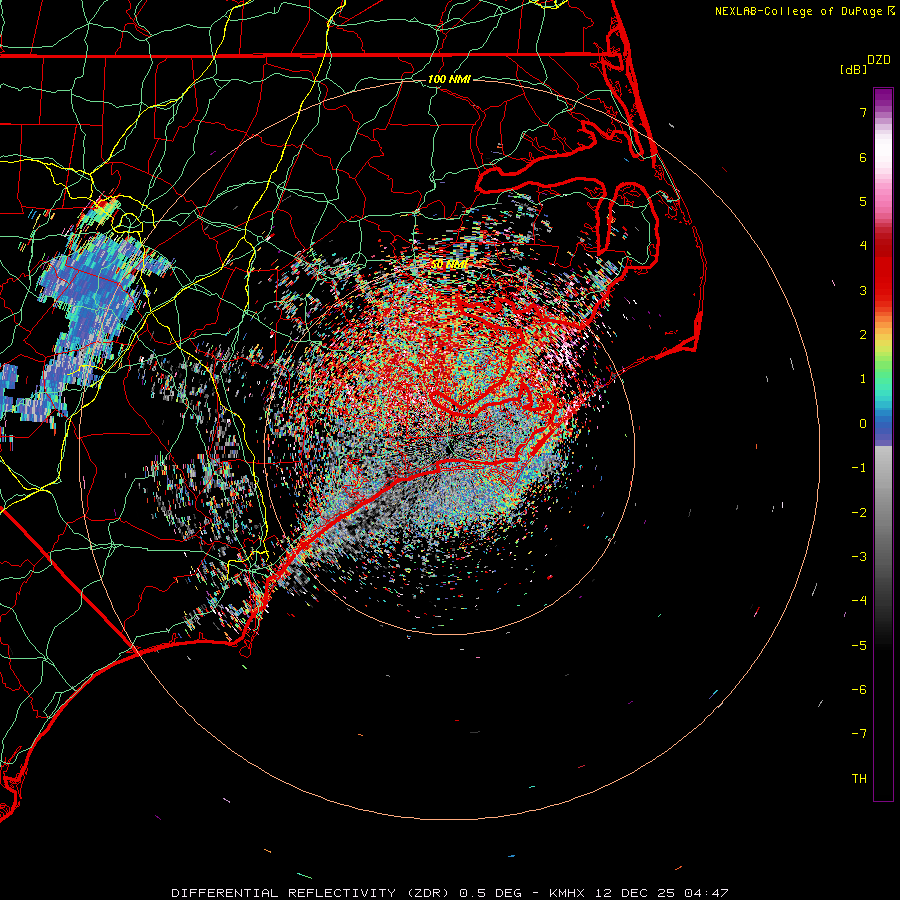This screenshot has width=900, height=900.
Task: Click the product caption 'DIFFERENTIAL REFLECTIVITY (ZDR) 0.5 DEG - KMHX 12 DEC 25 04:47'
Action: 450,893
